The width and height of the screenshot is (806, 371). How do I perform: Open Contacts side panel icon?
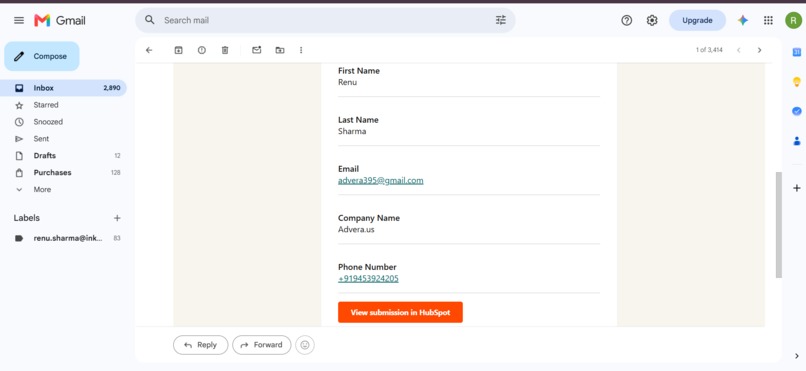click(797, 141)
